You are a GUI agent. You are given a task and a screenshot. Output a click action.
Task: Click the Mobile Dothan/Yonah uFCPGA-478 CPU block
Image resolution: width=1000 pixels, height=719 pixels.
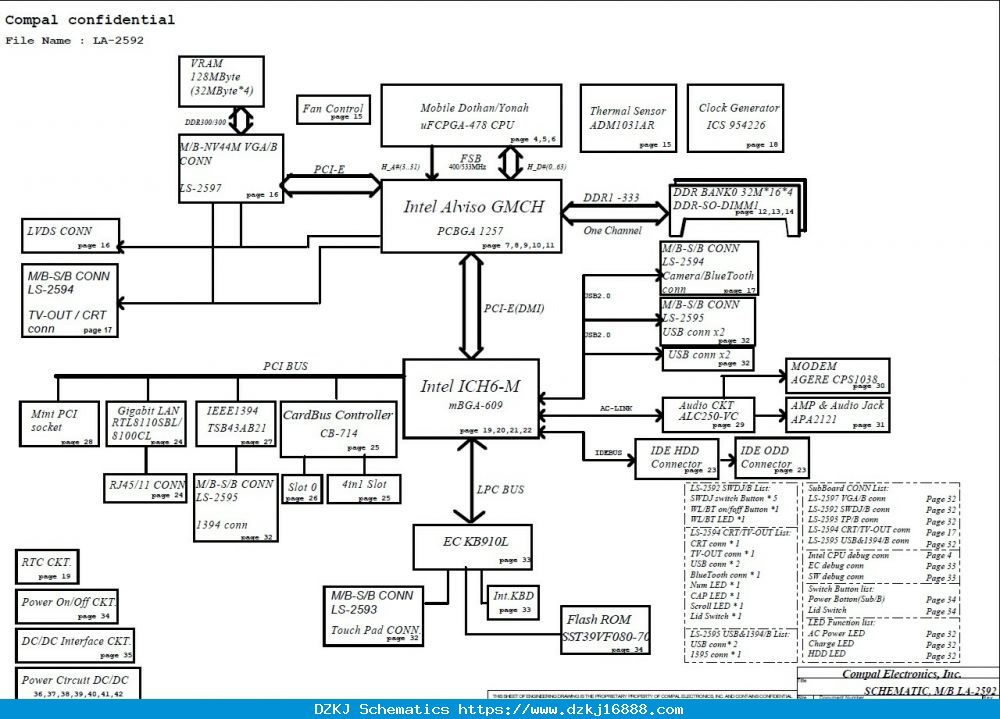(471, 115)
